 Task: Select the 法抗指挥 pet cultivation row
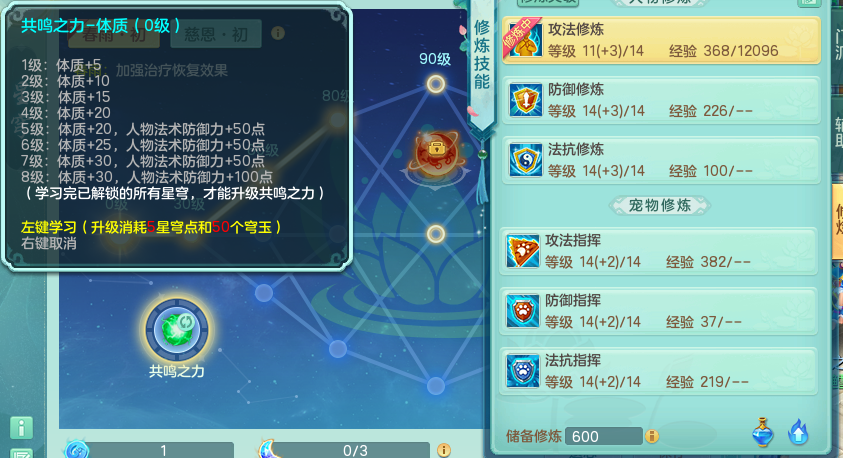pos(659,371)
